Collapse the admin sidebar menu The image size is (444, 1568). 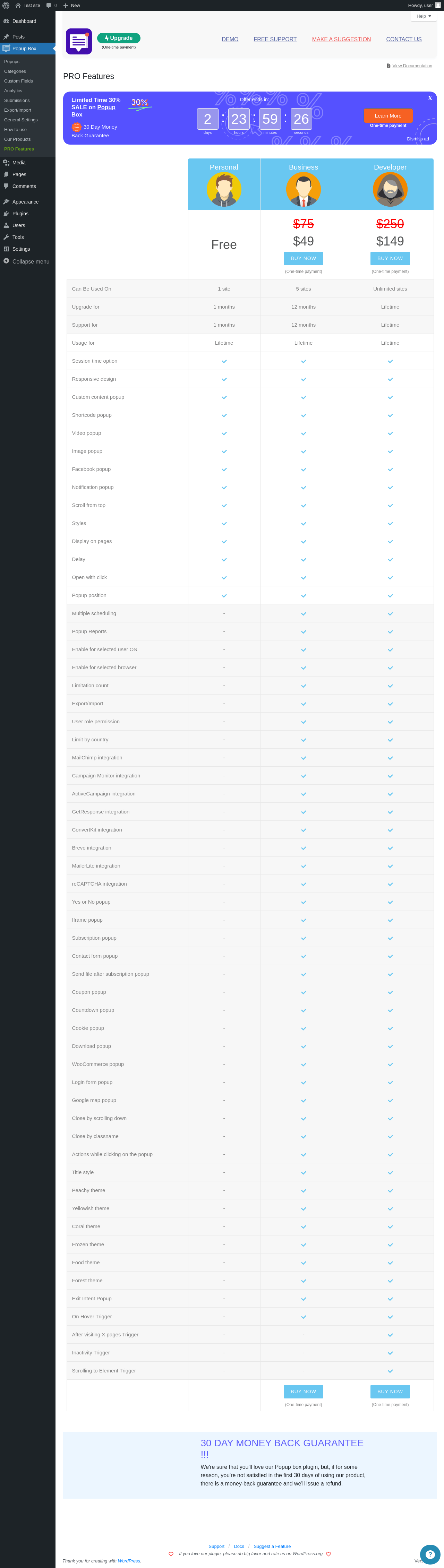coord(31,262)
